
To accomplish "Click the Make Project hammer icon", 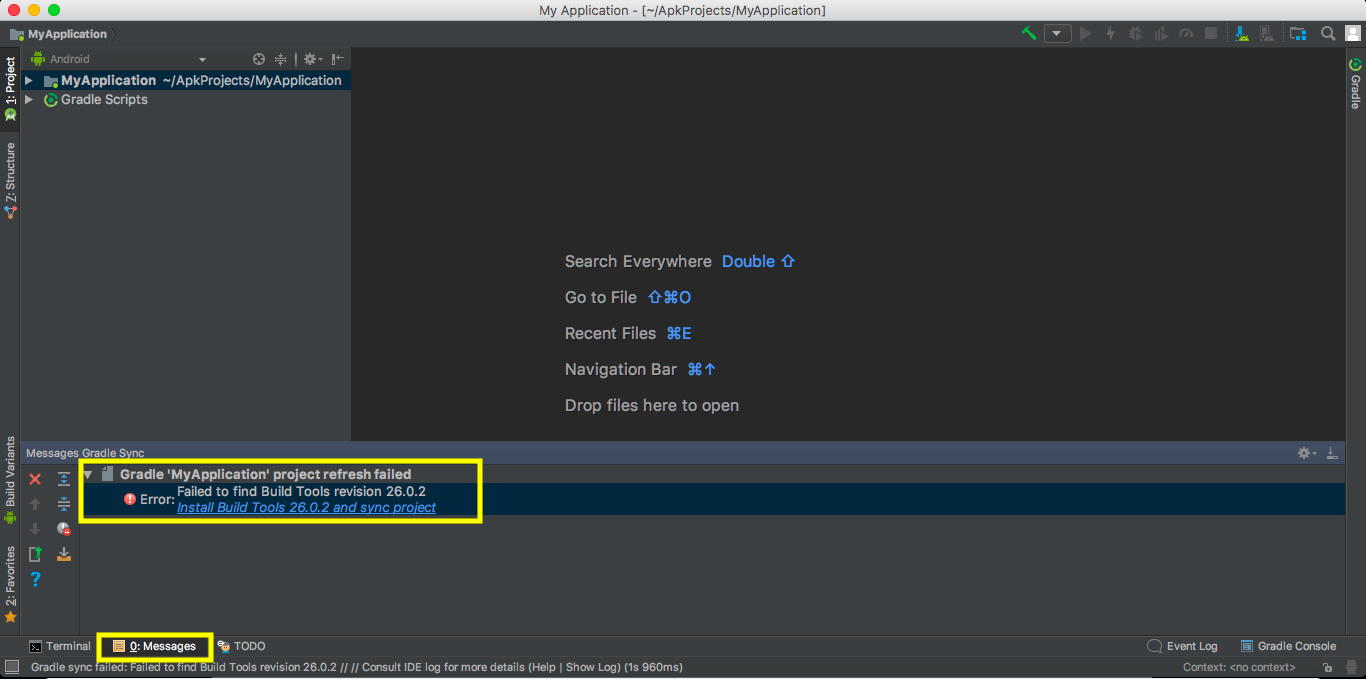I will [x=1028, y=33].
